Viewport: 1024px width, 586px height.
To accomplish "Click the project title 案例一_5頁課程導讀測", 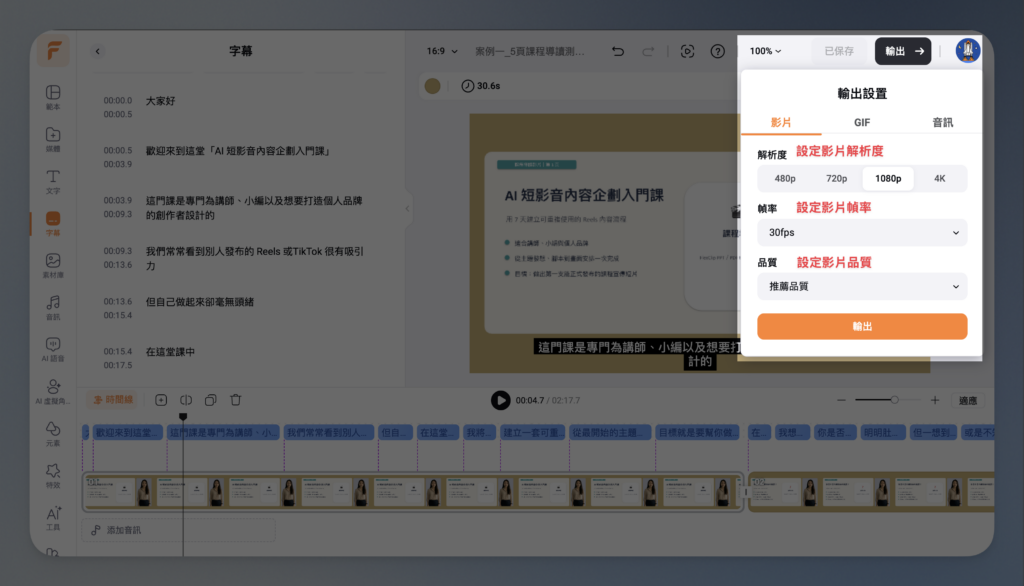I will pos(530,51).
